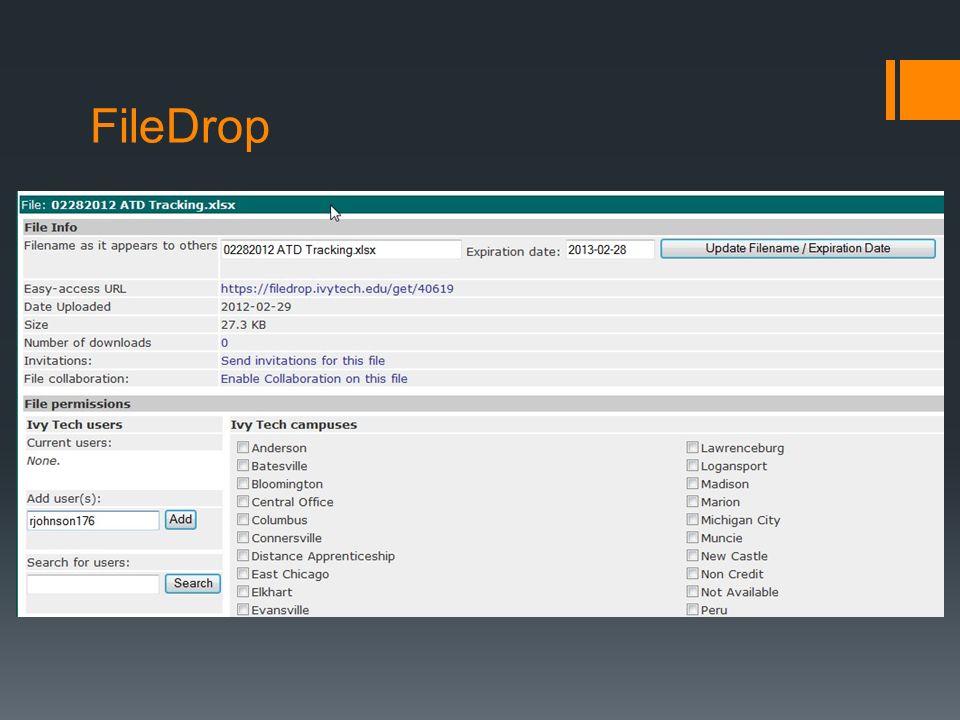
Task: Click the Ivy Tech campuses heading
Action: click(294, 425)
